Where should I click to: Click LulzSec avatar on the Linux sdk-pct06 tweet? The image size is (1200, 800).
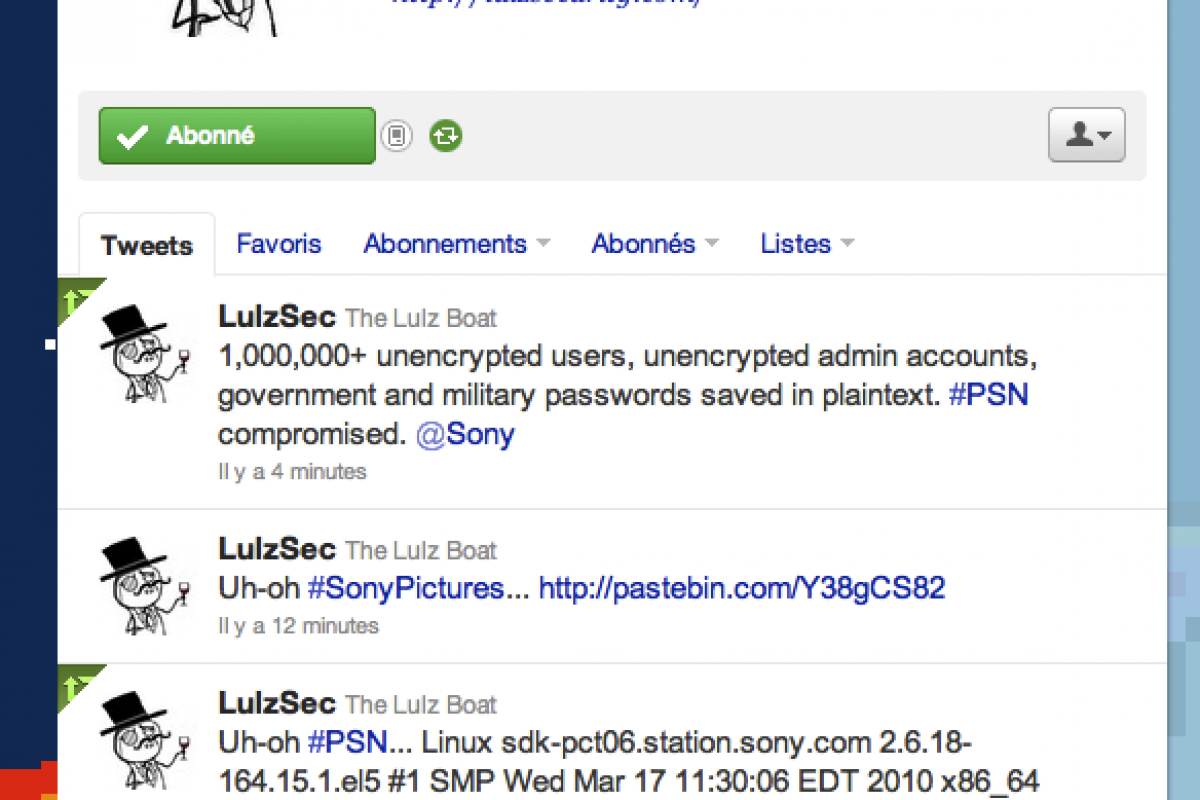145,740
